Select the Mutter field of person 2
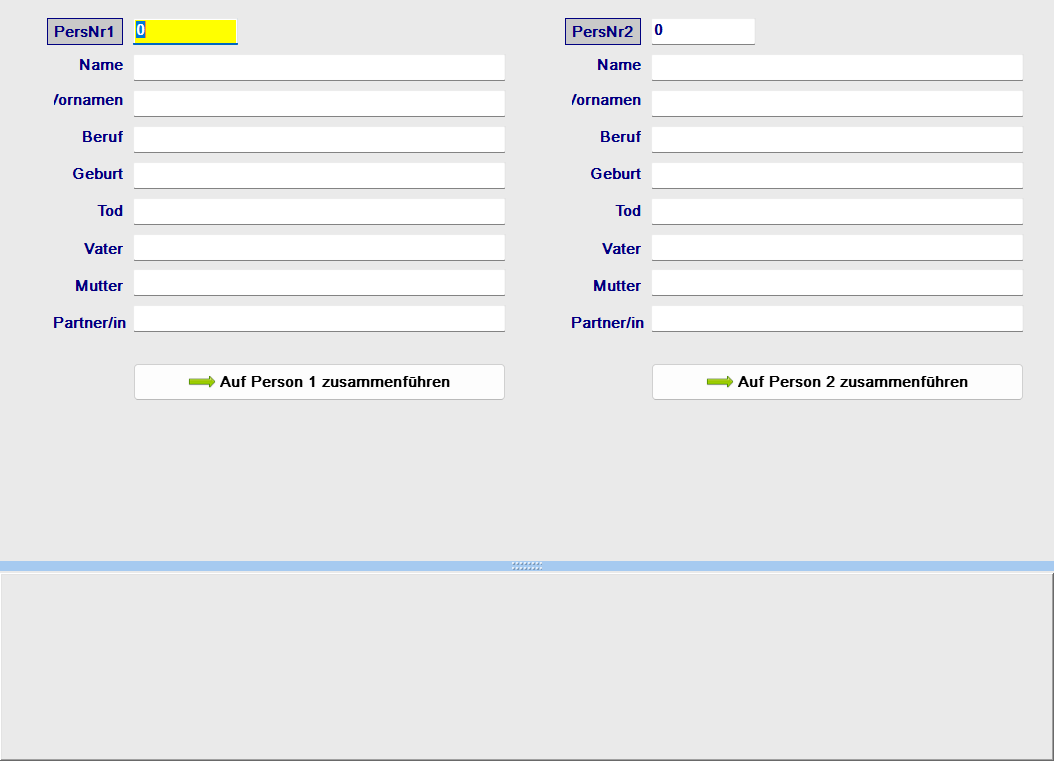 [x=837, y=283]
